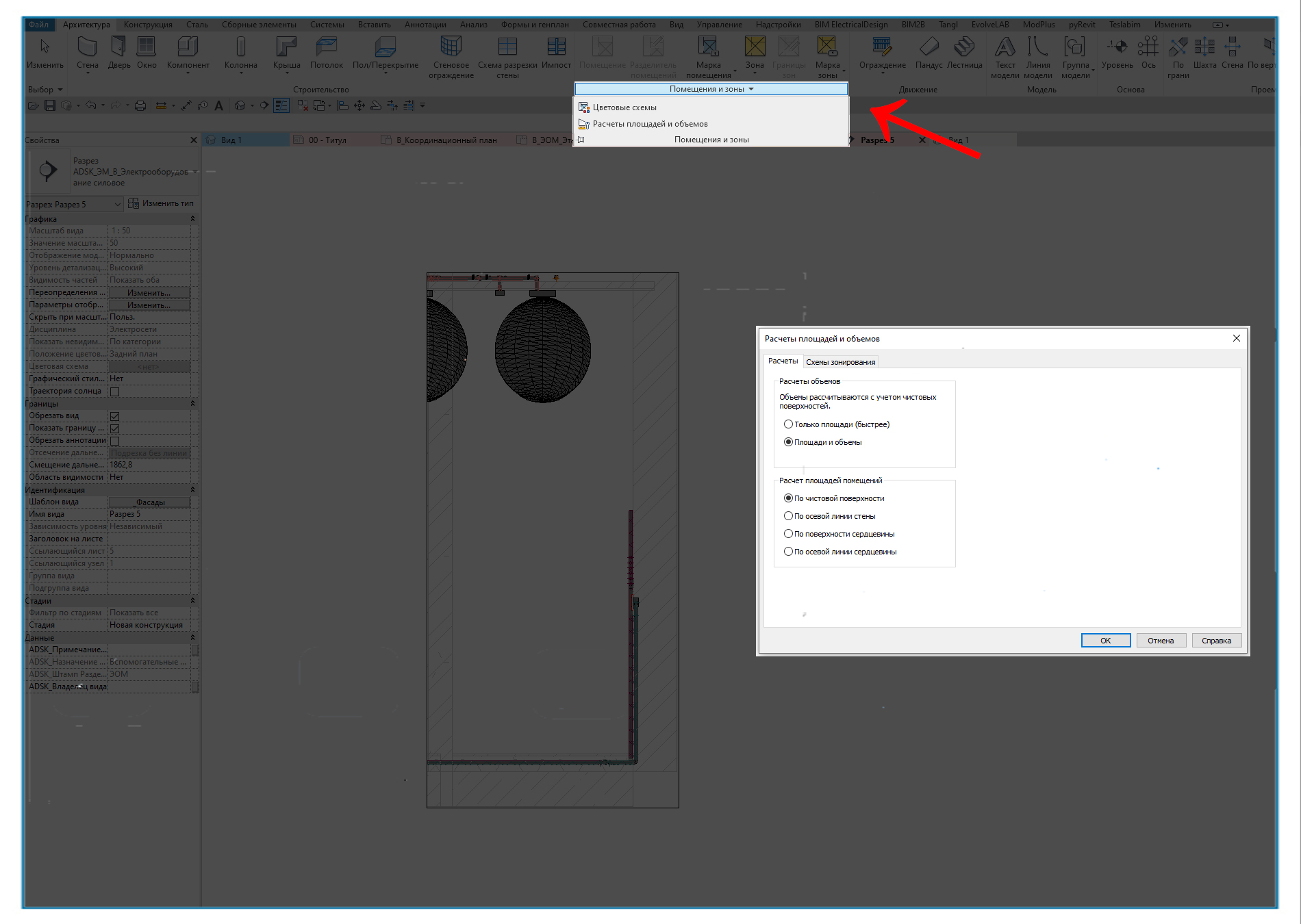Image resolution: width=1301 pixels, height=924 pixels.
Task: Toggle the Траектория солнца checkbox
Action: click(x=115, y=392)
